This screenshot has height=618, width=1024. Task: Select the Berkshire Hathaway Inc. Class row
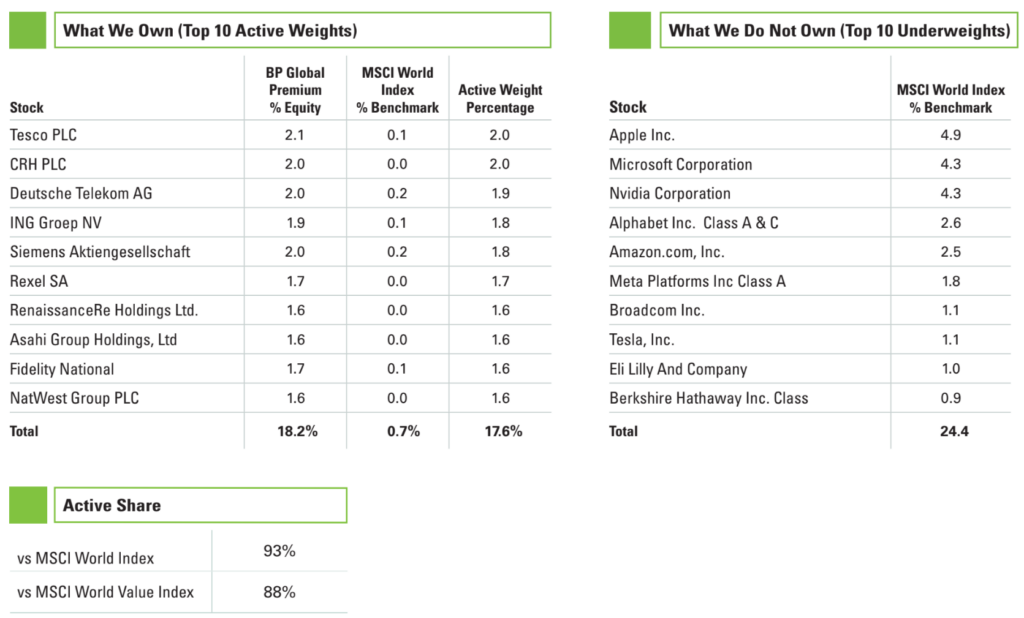click(708, 398)
